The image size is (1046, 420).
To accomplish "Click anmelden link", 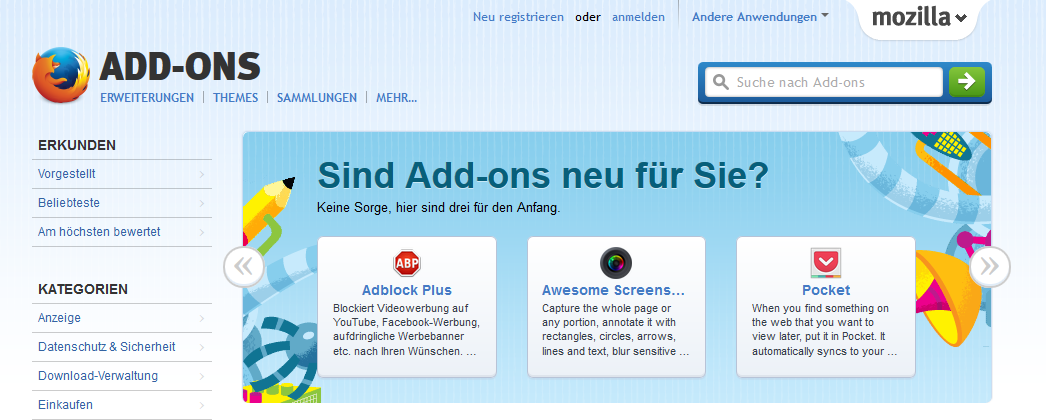I will pos(638,17).
